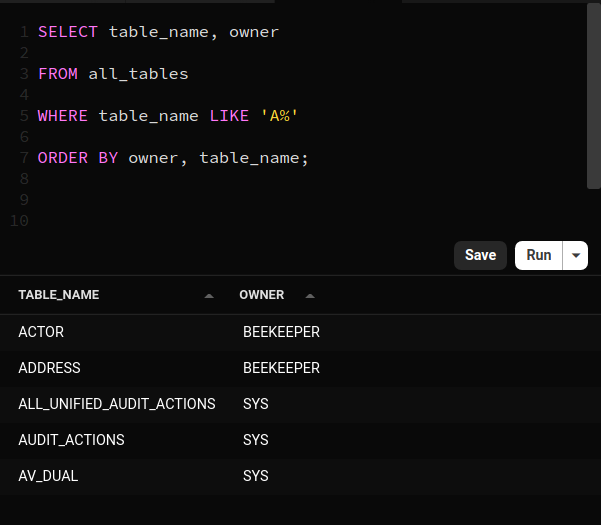This screenshot has height=525, width=601.
Task: Sort results by OWNER arrow icon
Action: 310,295
